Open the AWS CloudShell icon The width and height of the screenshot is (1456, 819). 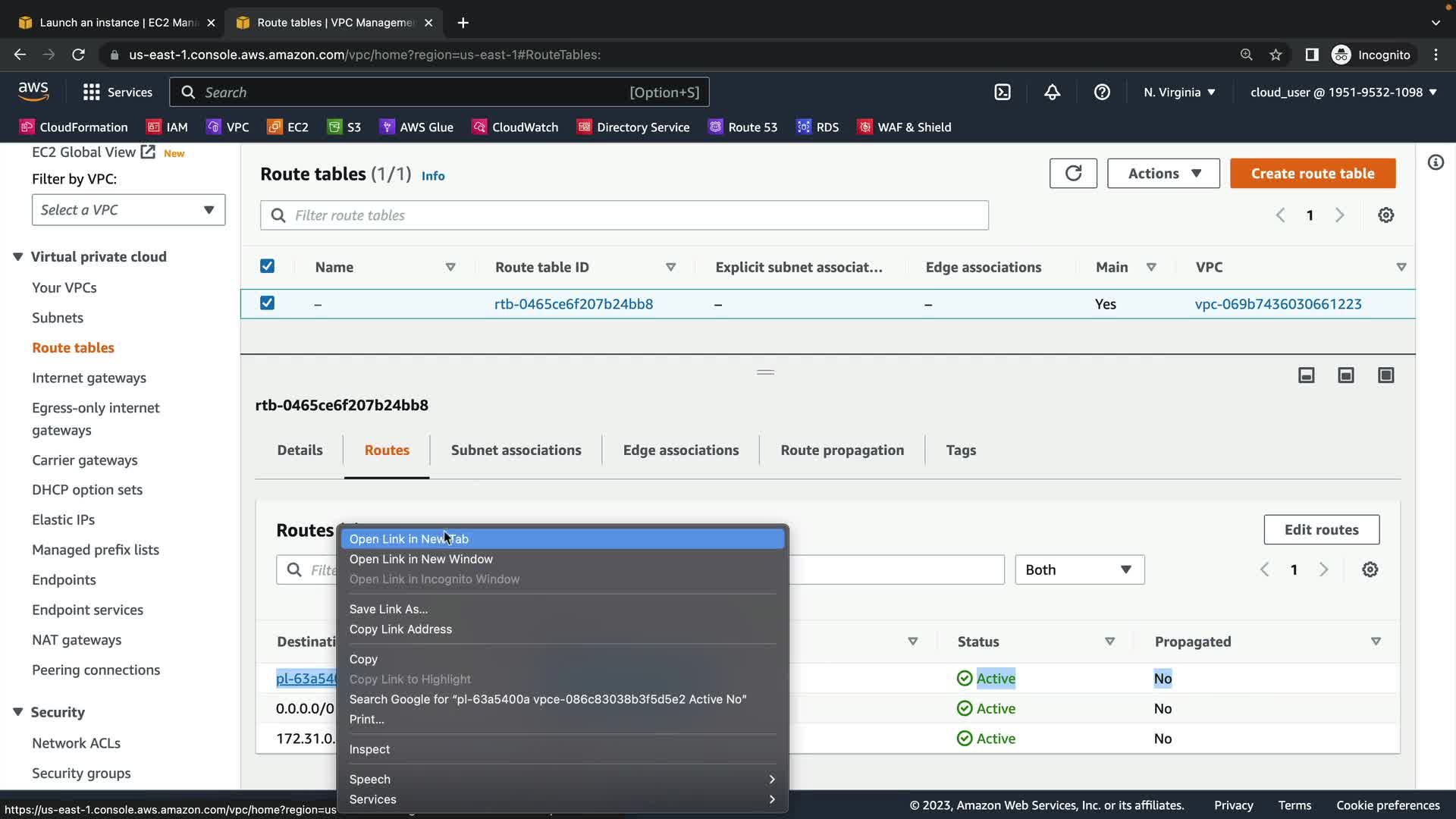pyautogui.click(x=1003, y=92)
